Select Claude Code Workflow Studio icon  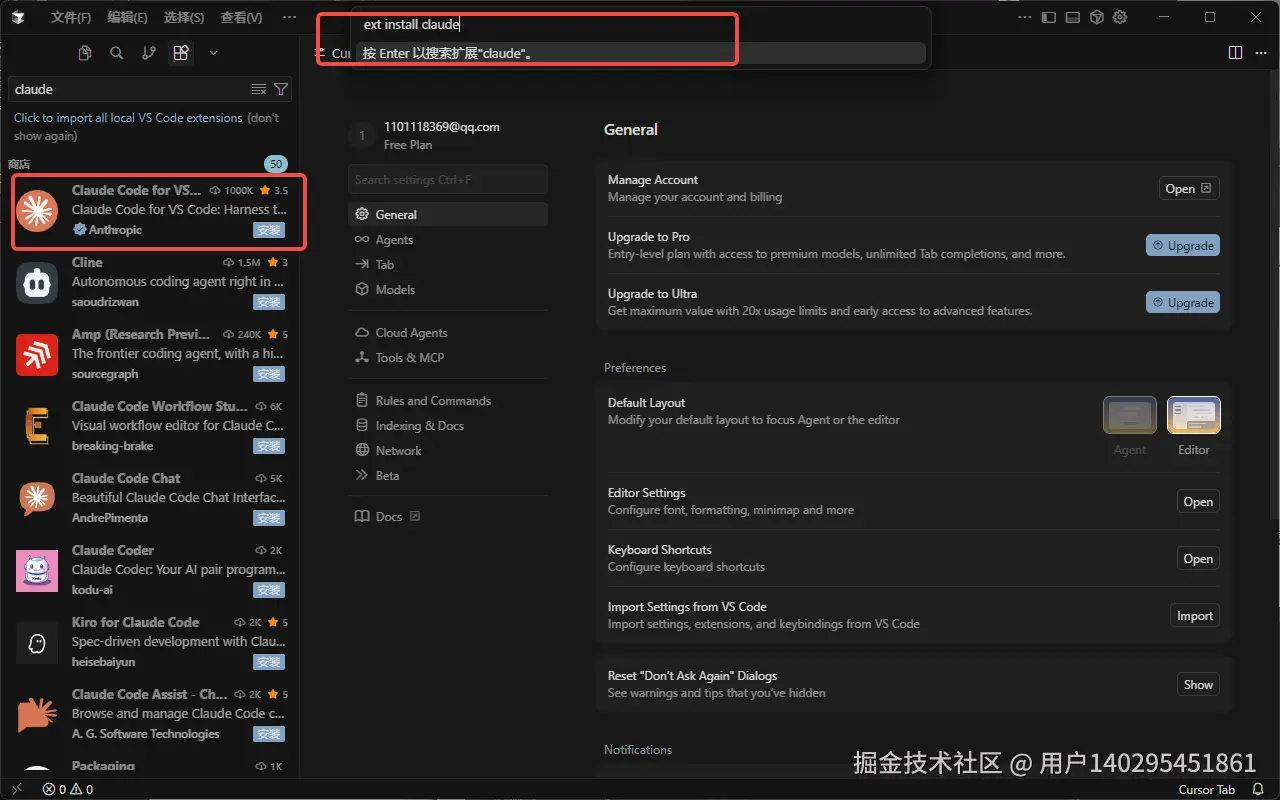coord(37,426)
